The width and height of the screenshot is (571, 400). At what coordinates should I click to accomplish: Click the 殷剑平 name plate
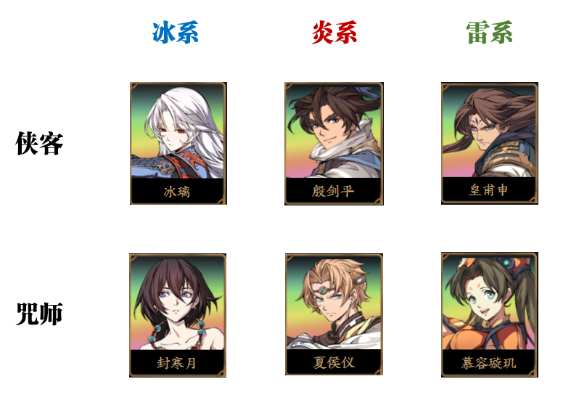tap(333, 191)
